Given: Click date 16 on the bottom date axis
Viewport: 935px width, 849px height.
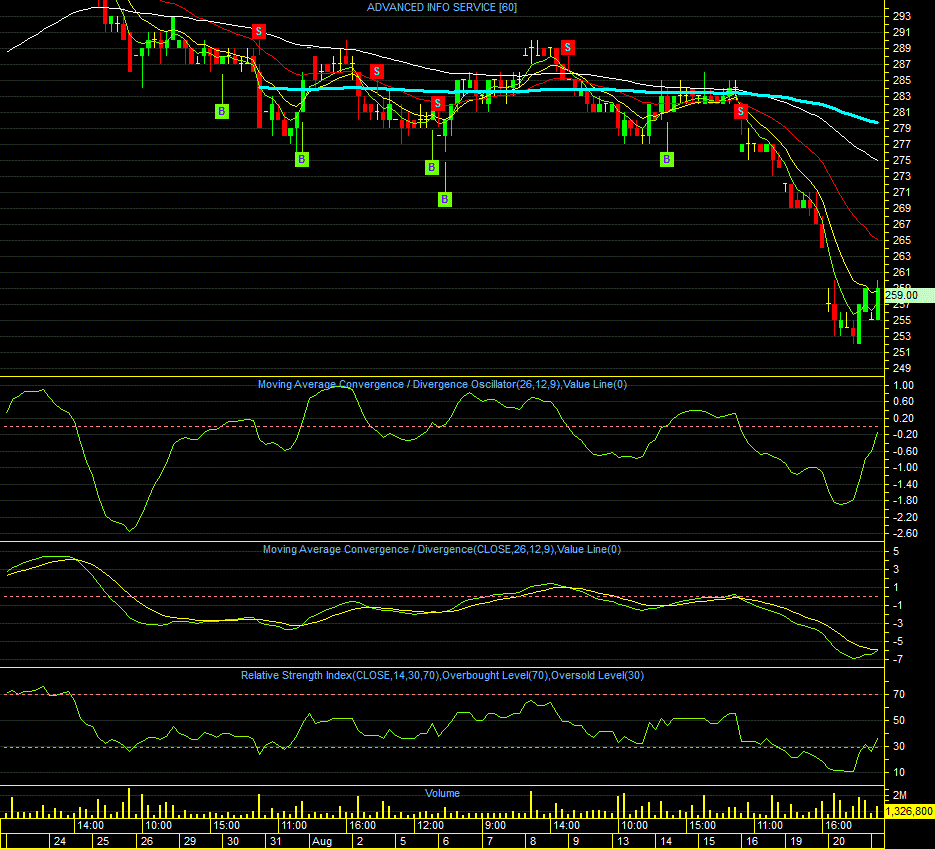Looking at the screenshot, I should point(753,841).
